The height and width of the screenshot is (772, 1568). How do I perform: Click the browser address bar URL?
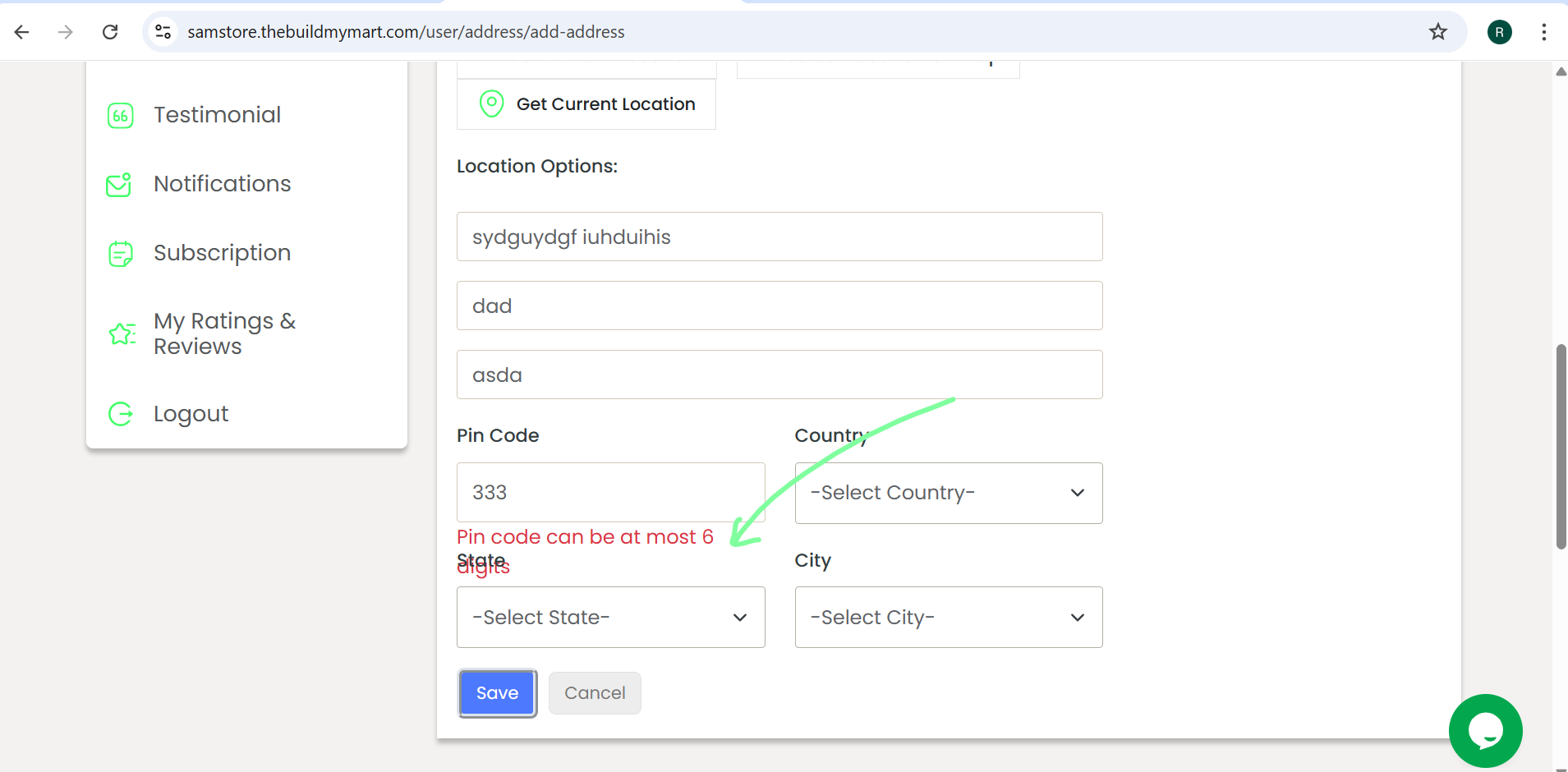tap(406, 32)
